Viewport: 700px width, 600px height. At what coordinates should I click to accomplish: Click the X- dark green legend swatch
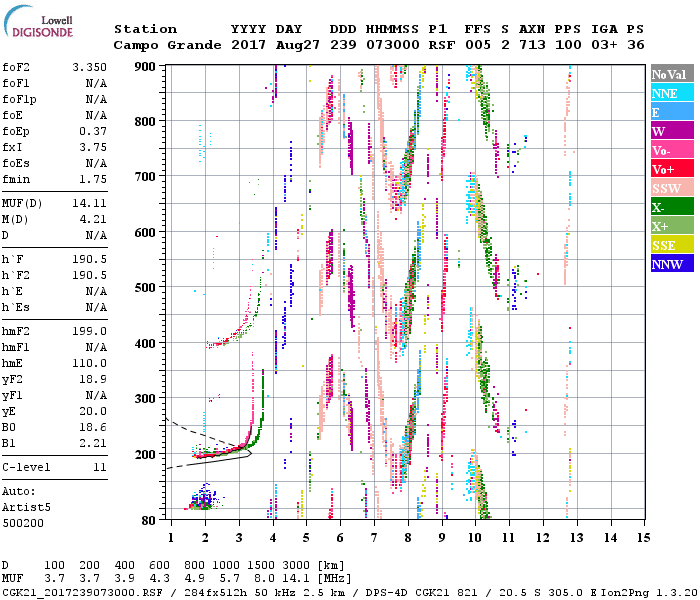[672, 206]
